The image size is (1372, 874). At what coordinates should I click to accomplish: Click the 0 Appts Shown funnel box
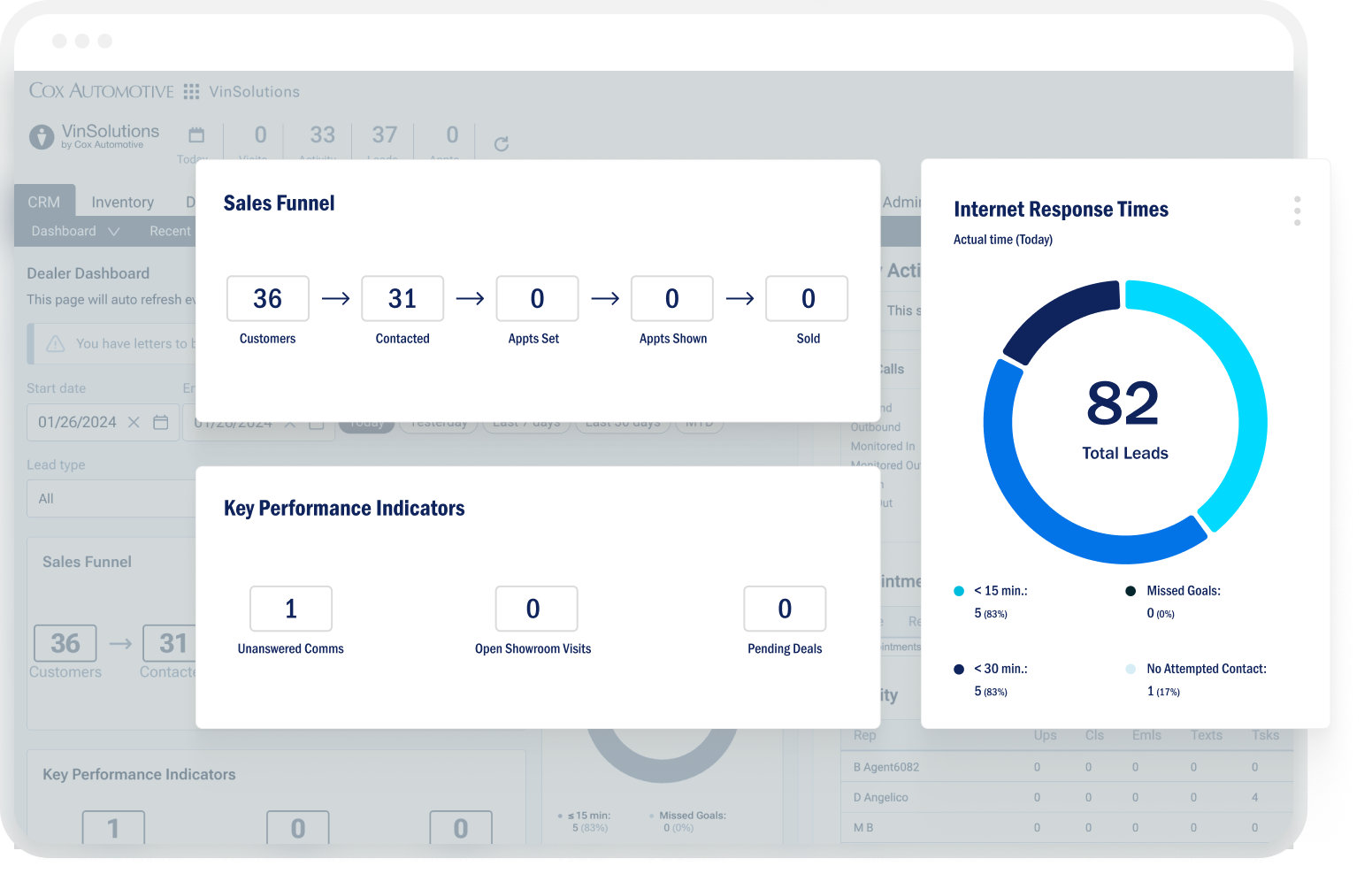[x=672, y=298]
